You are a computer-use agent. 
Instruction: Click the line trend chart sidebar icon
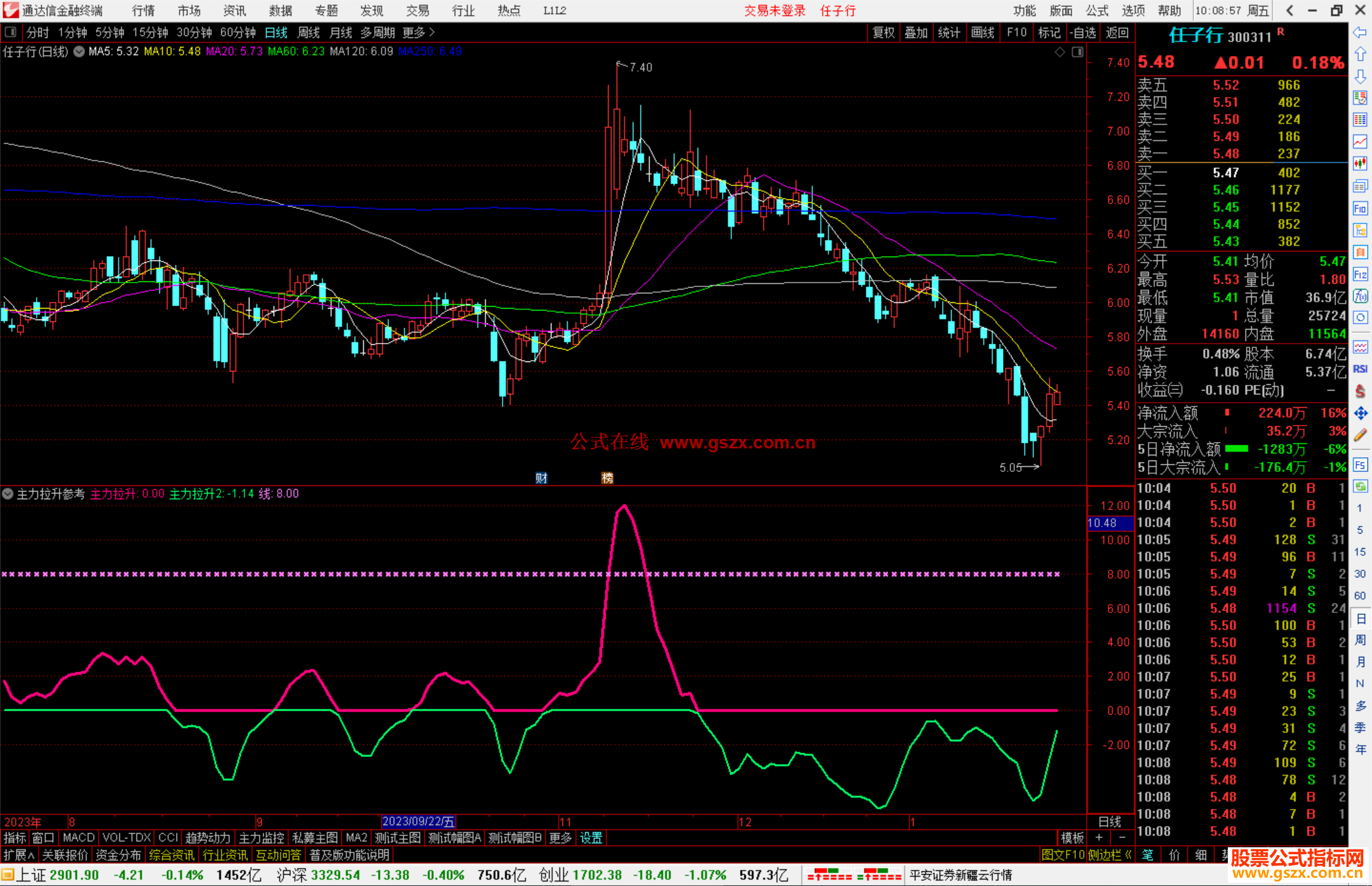tap(1360, 142)
